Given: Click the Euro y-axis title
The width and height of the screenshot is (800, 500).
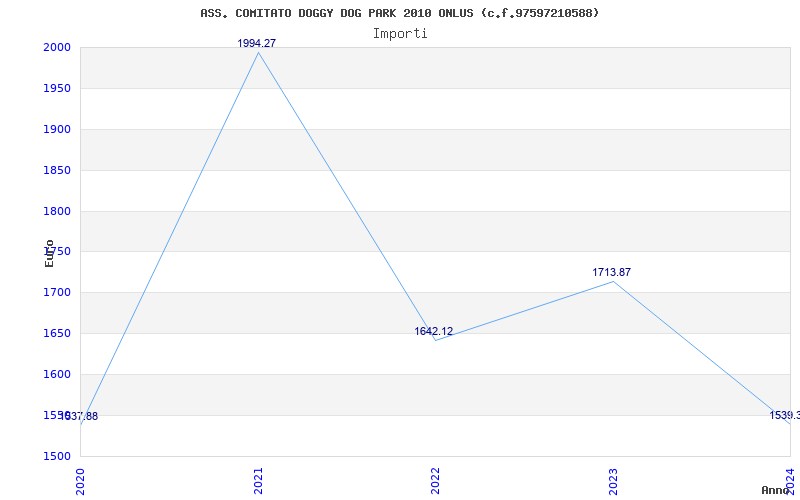Looking at the screenshot, I should click(x=49, y=253).
